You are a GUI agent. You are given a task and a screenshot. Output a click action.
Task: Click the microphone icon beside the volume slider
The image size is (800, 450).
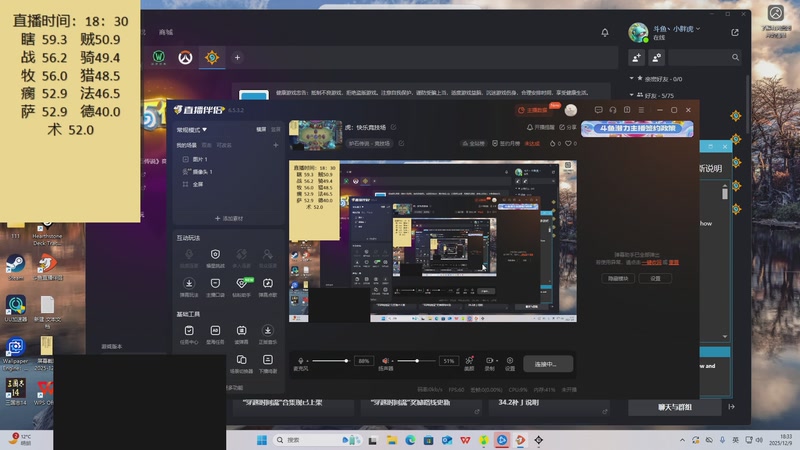click(x=301, y=361)
